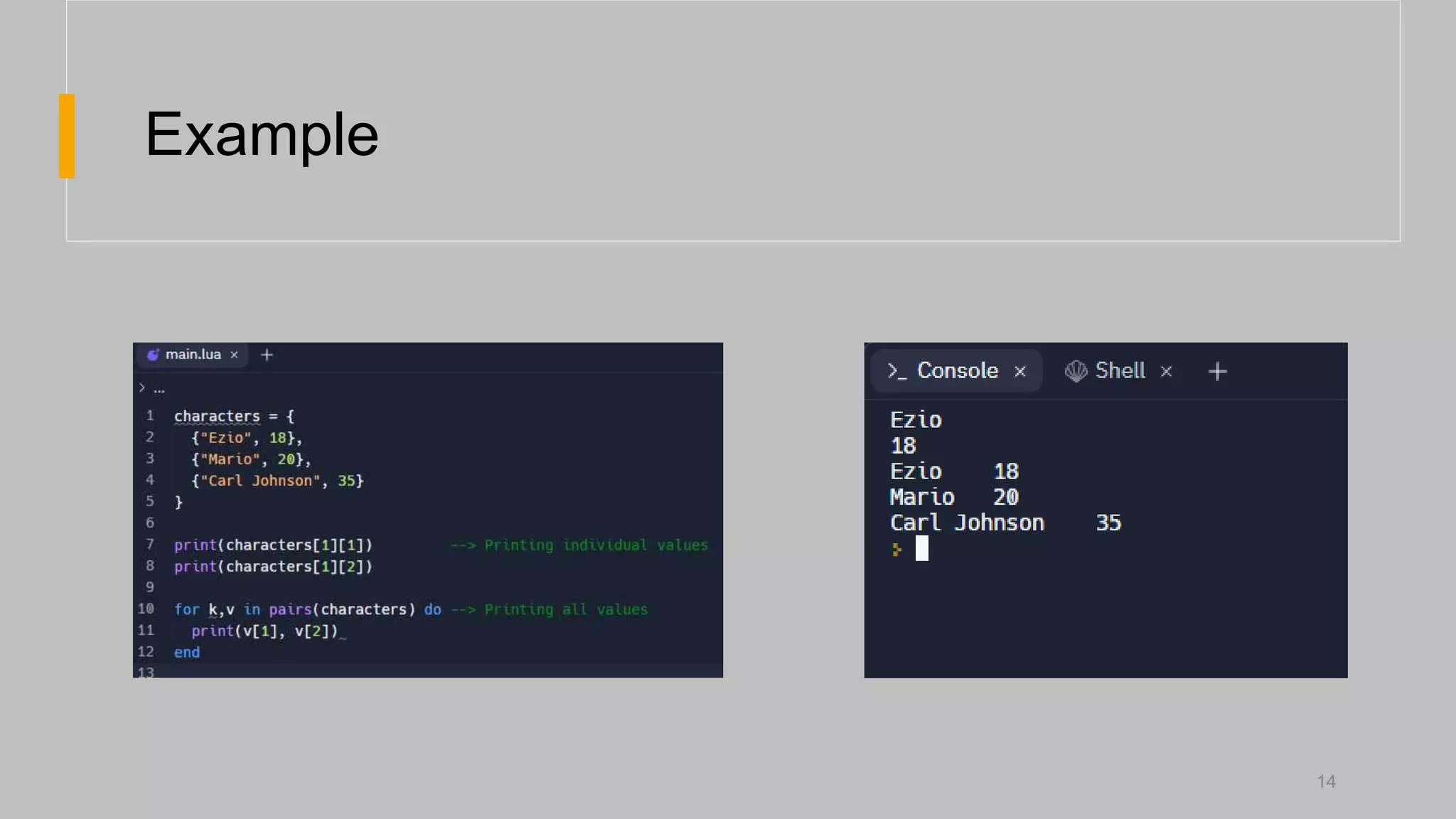Click console output 'Mario 20'
Image resolution: width=1456 pixels, height=819 pixels.
click(x=954, y=497)
